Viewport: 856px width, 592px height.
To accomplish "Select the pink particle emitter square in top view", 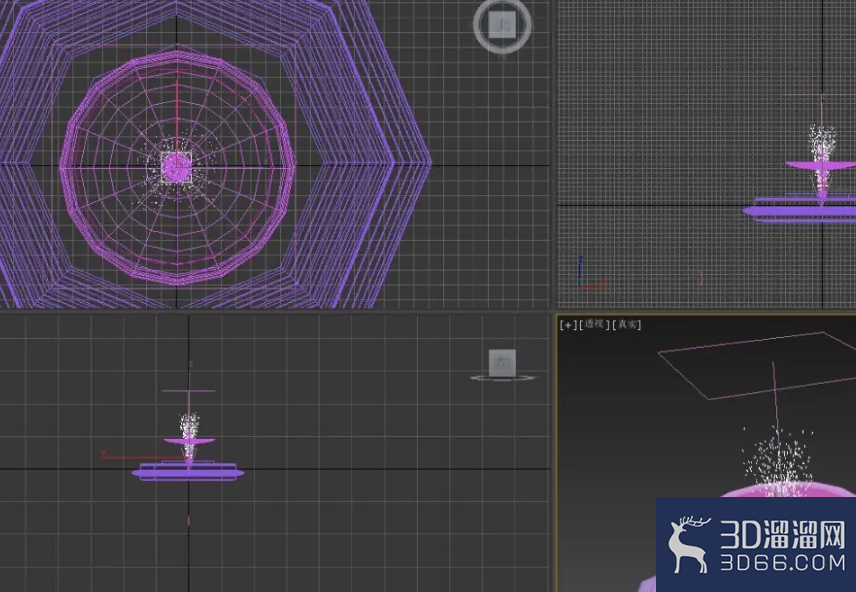I will [x=176, y=167].
